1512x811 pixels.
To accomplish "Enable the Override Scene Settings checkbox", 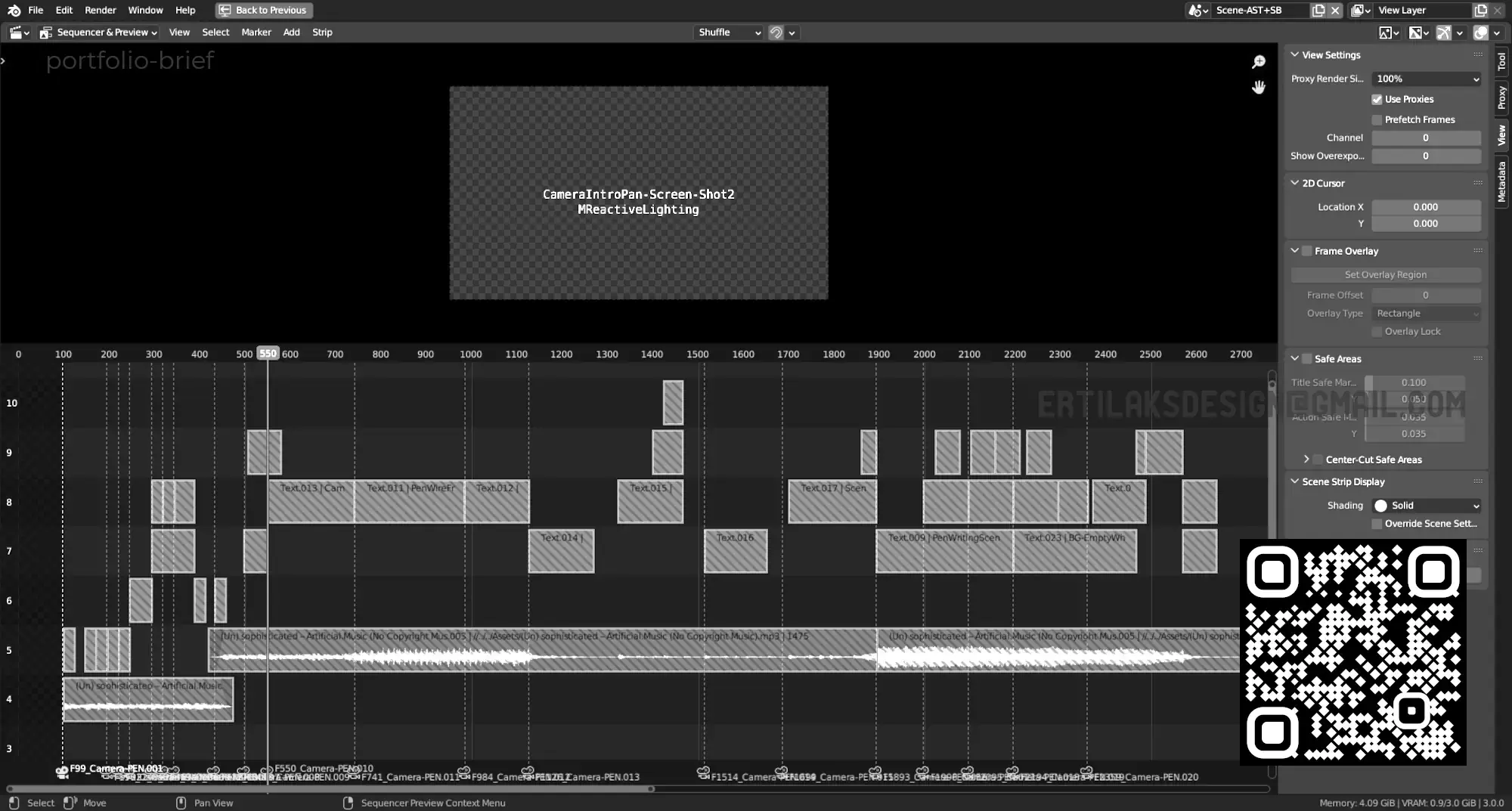I will click(x=1377, y=524).
